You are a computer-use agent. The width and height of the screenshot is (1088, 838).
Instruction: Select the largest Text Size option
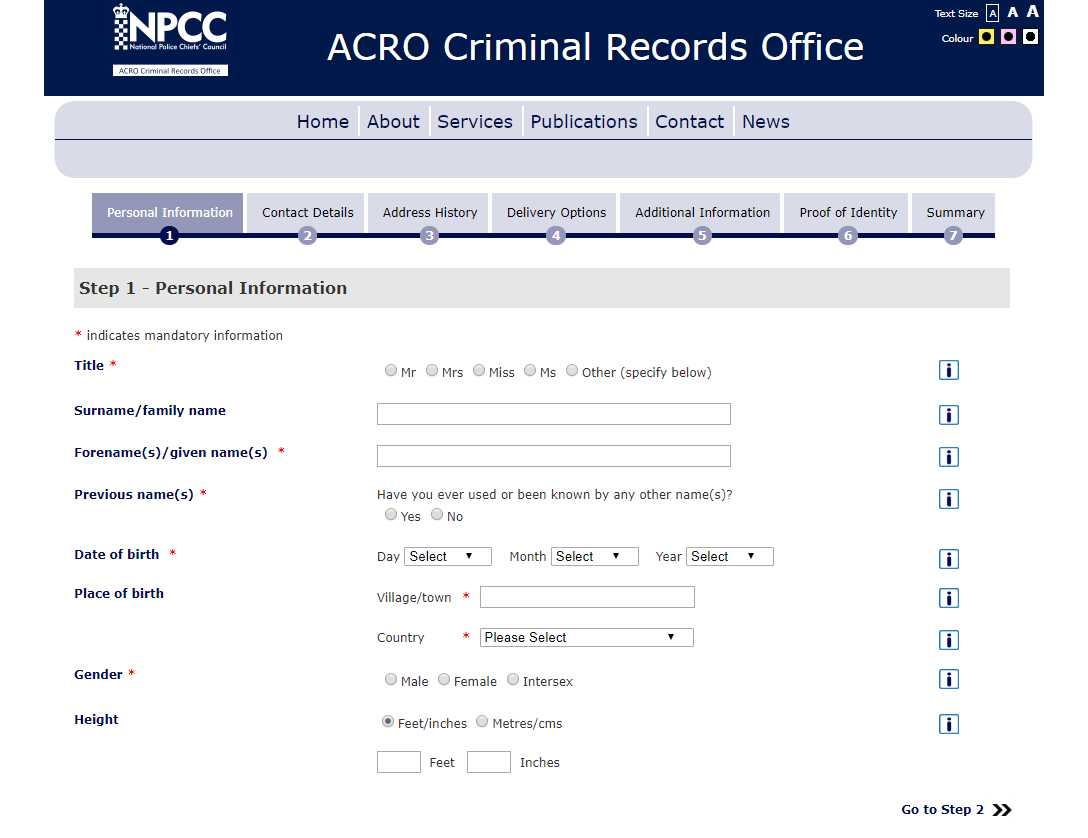[x=1032, y=12]
